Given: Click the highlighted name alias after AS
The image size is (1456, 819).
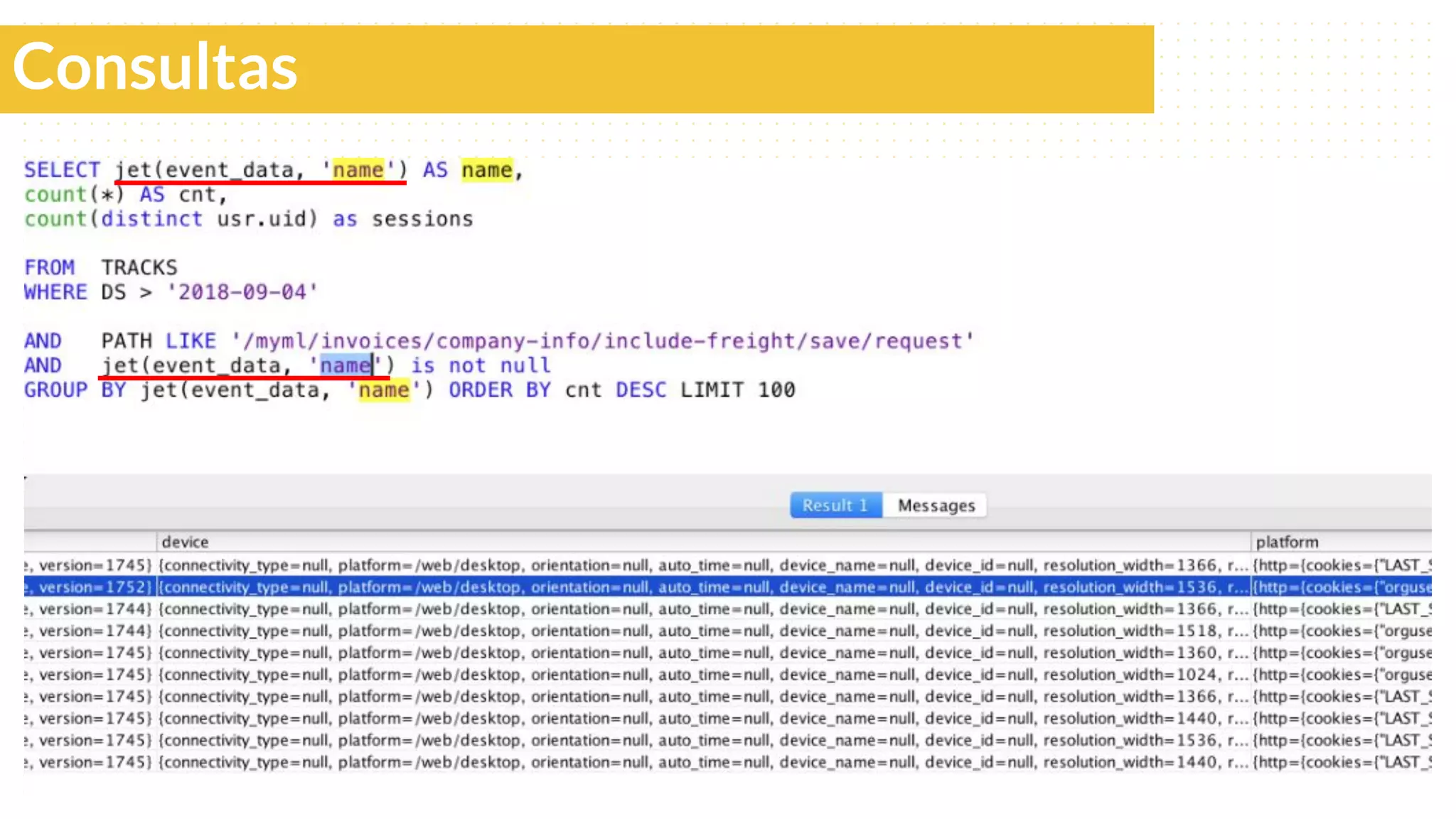Looking at the screenshot, I should tap(486, 170).
